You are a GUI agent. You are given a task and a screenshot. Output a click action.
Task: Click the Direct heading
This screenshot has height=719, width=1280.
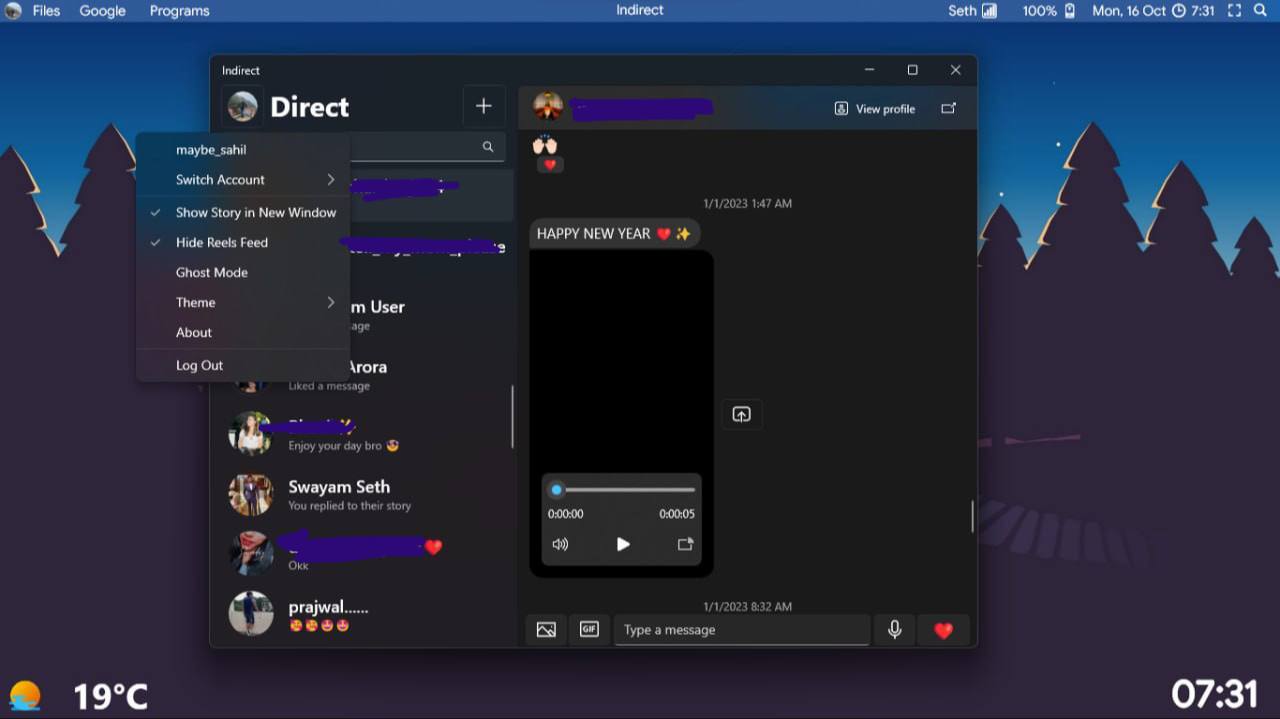(310, 107)
